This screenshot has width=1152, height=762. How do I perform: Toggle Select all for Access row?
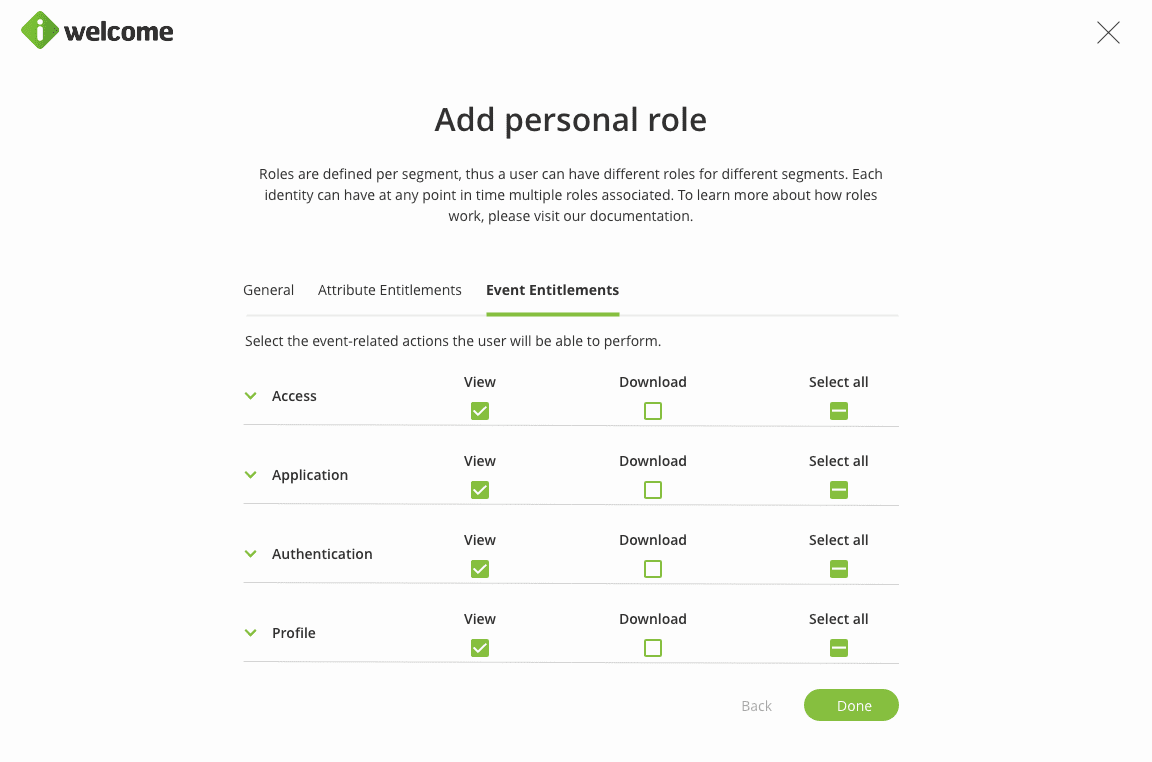[x=839, y=411]
